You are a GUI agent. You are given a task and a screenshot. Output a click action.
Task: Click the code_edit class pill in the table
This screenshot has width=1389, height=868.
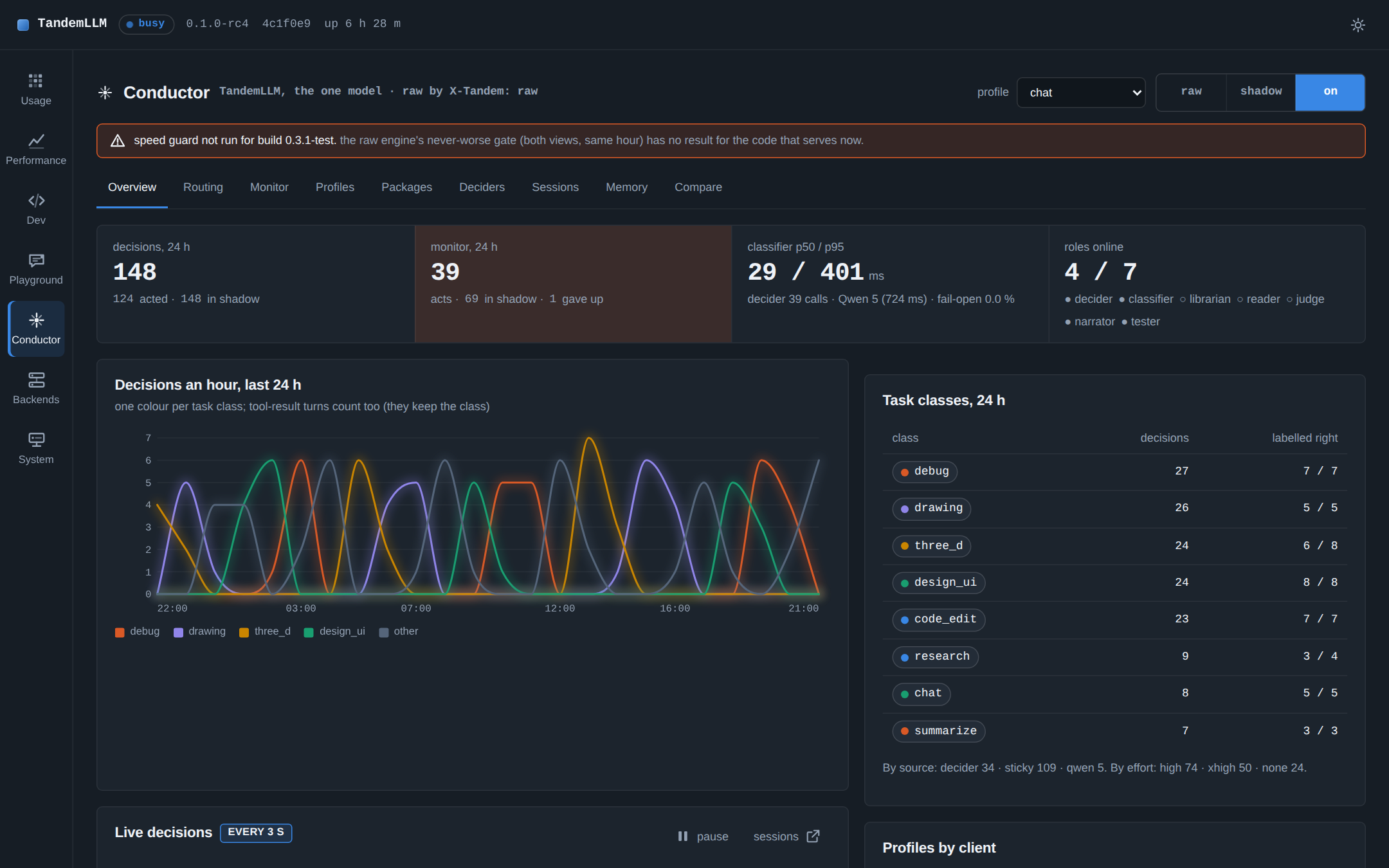[938, 619]
